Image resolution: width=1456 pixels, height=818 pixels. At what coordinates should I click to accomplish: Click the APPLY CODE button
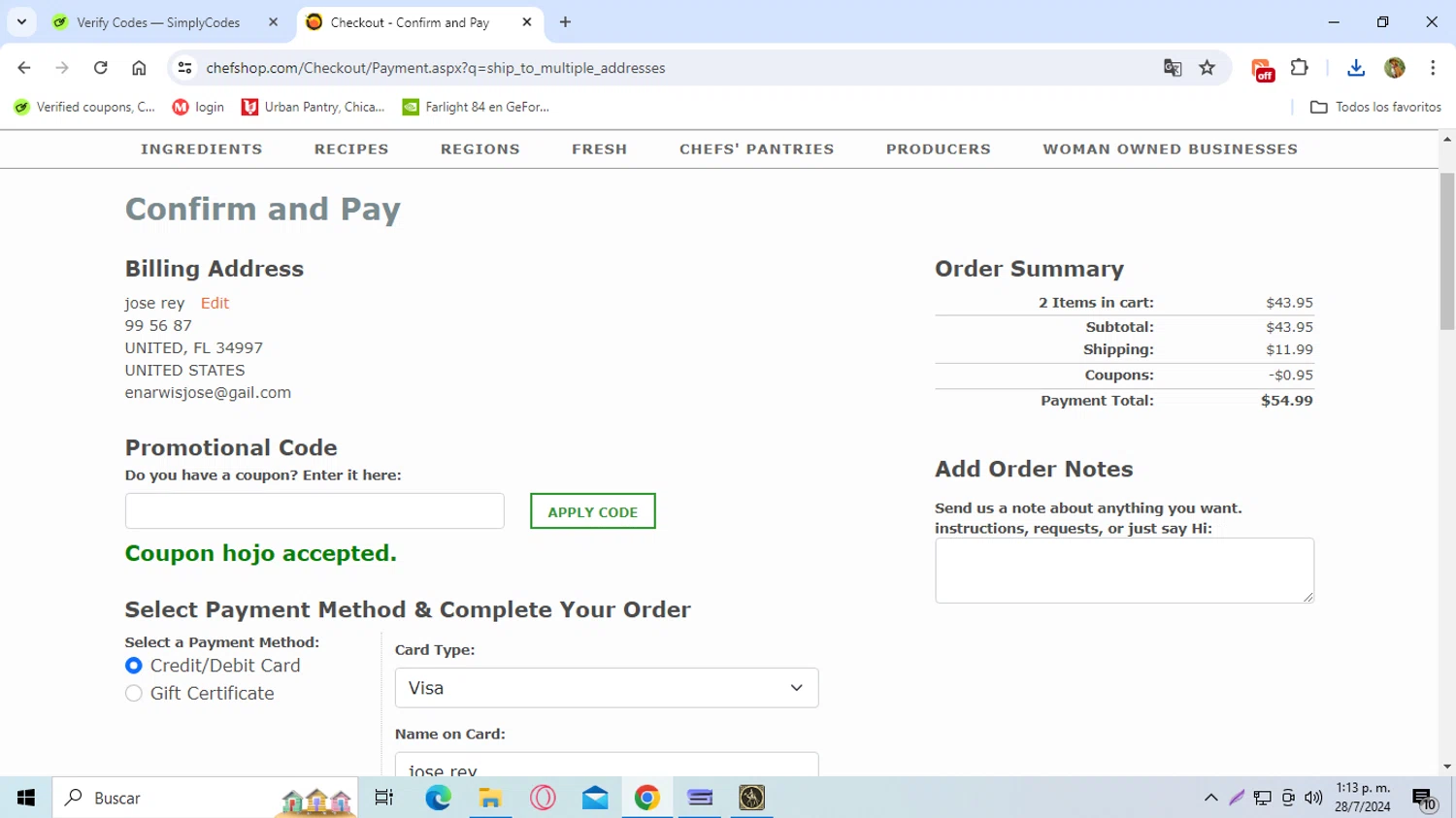click(593, 511)
